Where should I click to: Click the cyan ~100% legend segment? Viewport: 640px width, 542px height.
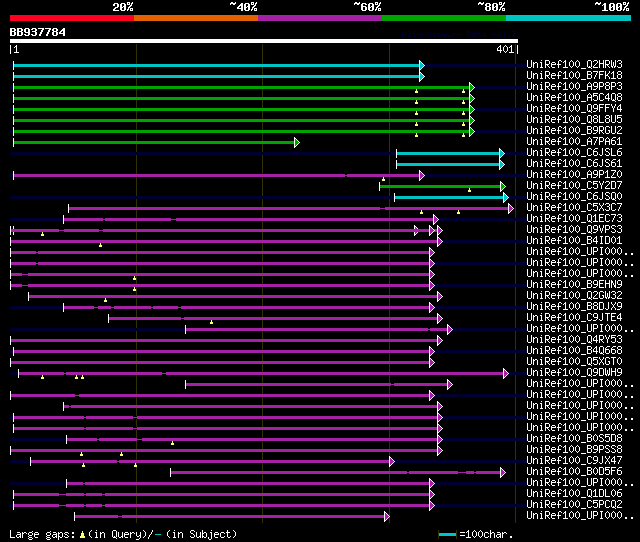(568, 18)
